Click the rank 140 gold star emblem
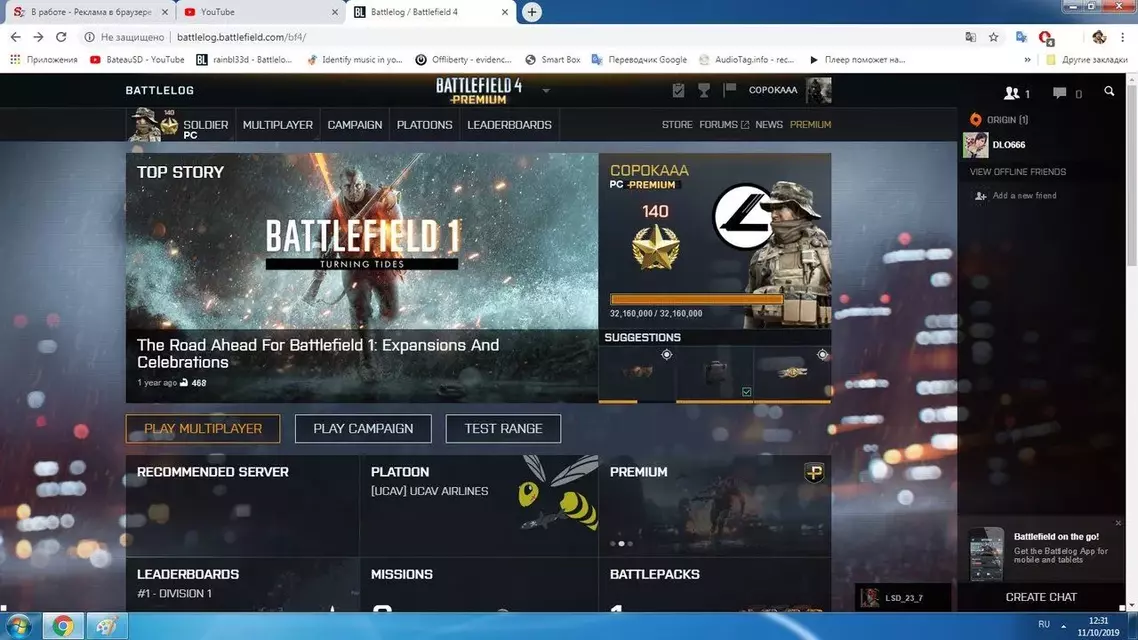1138x640 pixels. click(655, 247)
